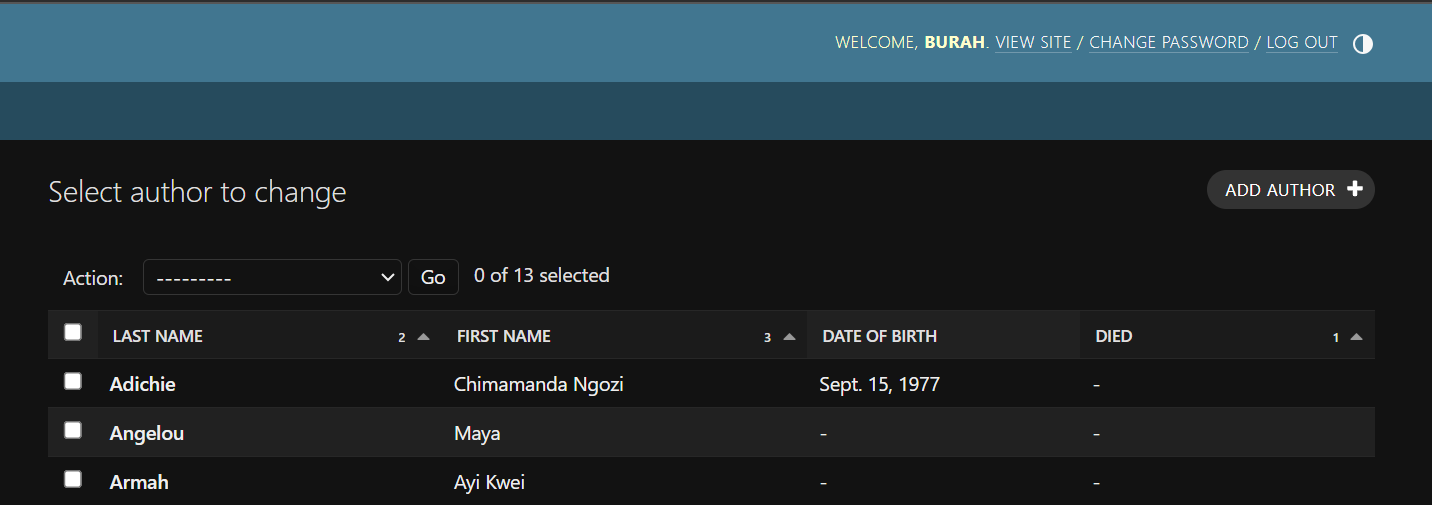Viewport: 1432px width, 505px height.
Task: Open the View Site link
Action: [1033, 43]
